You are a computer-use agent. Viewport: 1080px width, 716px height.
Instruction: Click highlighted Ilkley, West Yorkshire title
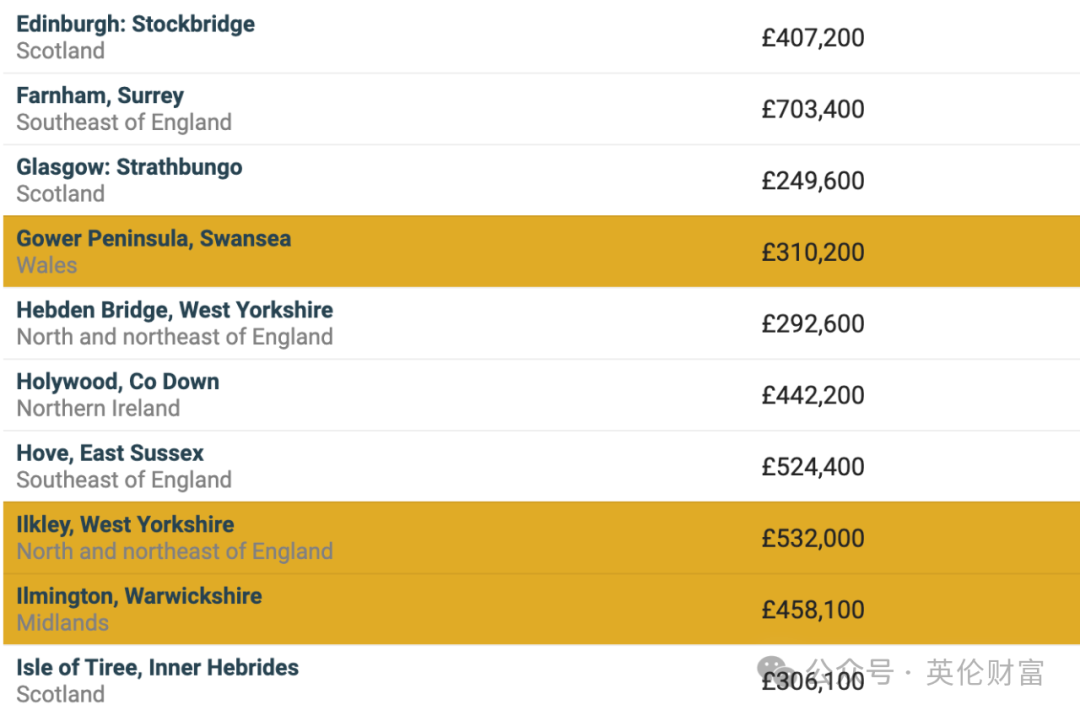click(x=125, y=525)
